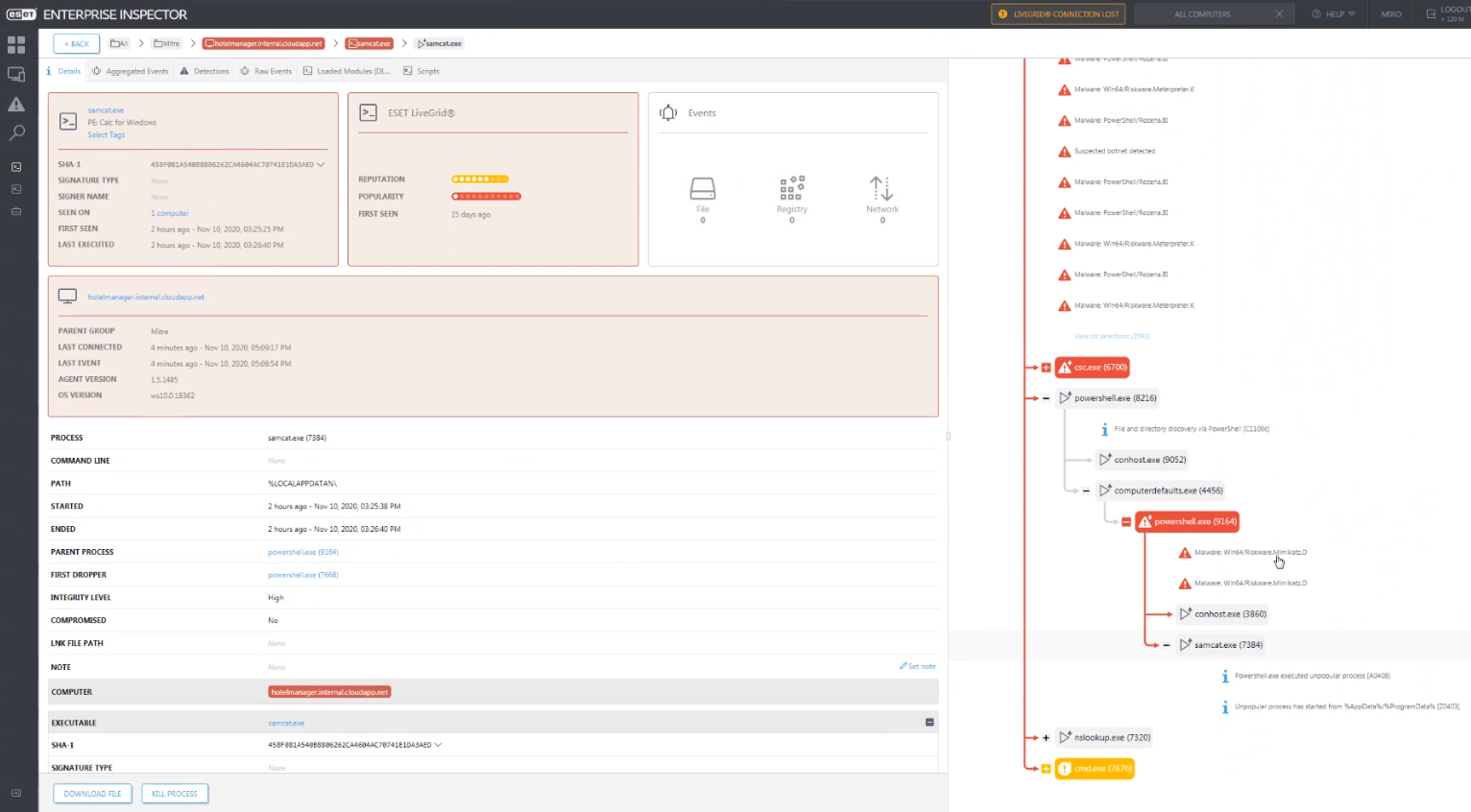Click the 1 computer link

click(170, 213)
